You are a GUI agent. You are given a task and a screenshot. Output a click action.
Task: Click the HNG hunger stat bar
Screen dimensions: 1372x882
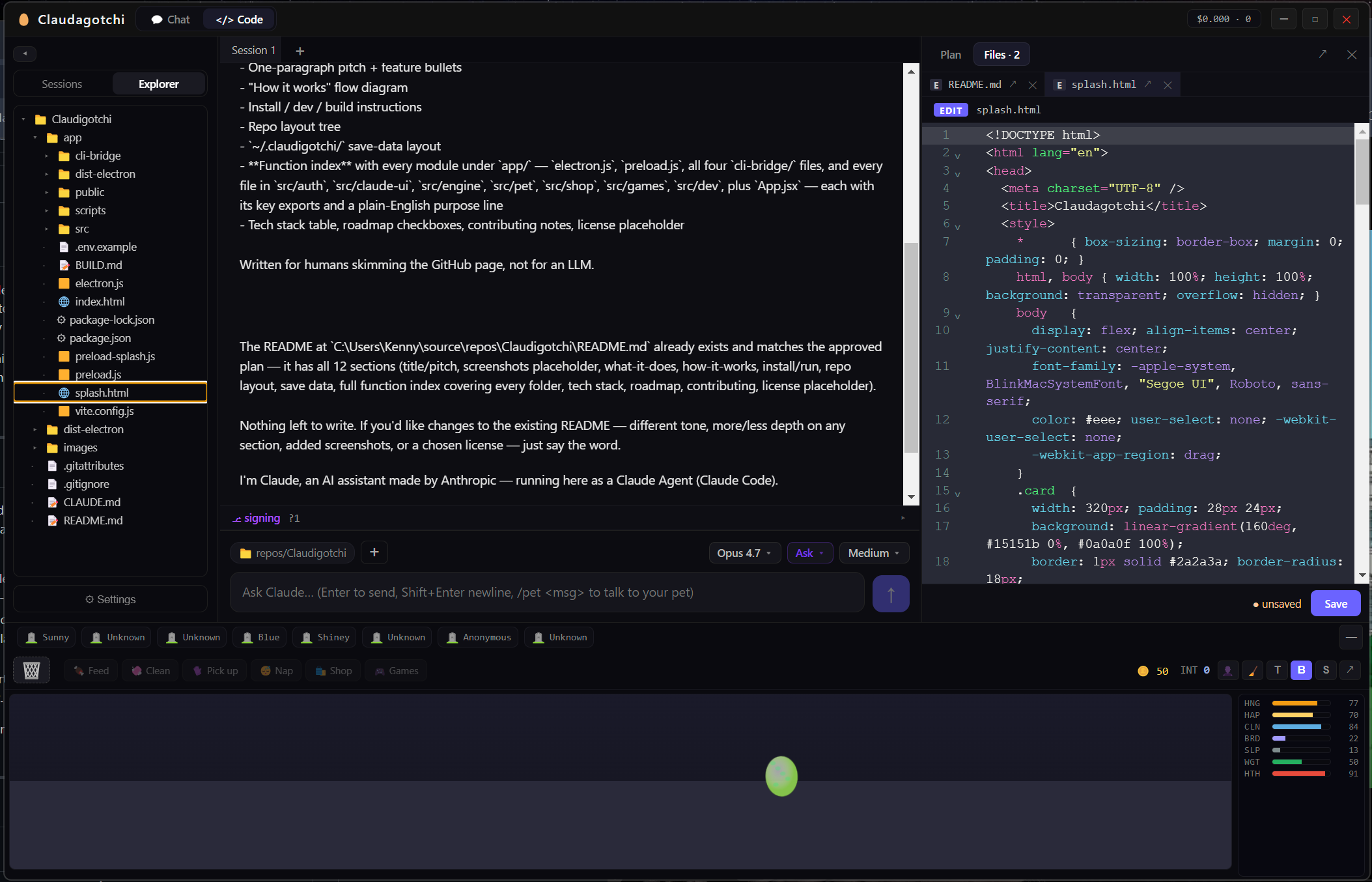tap(1300, 704)
